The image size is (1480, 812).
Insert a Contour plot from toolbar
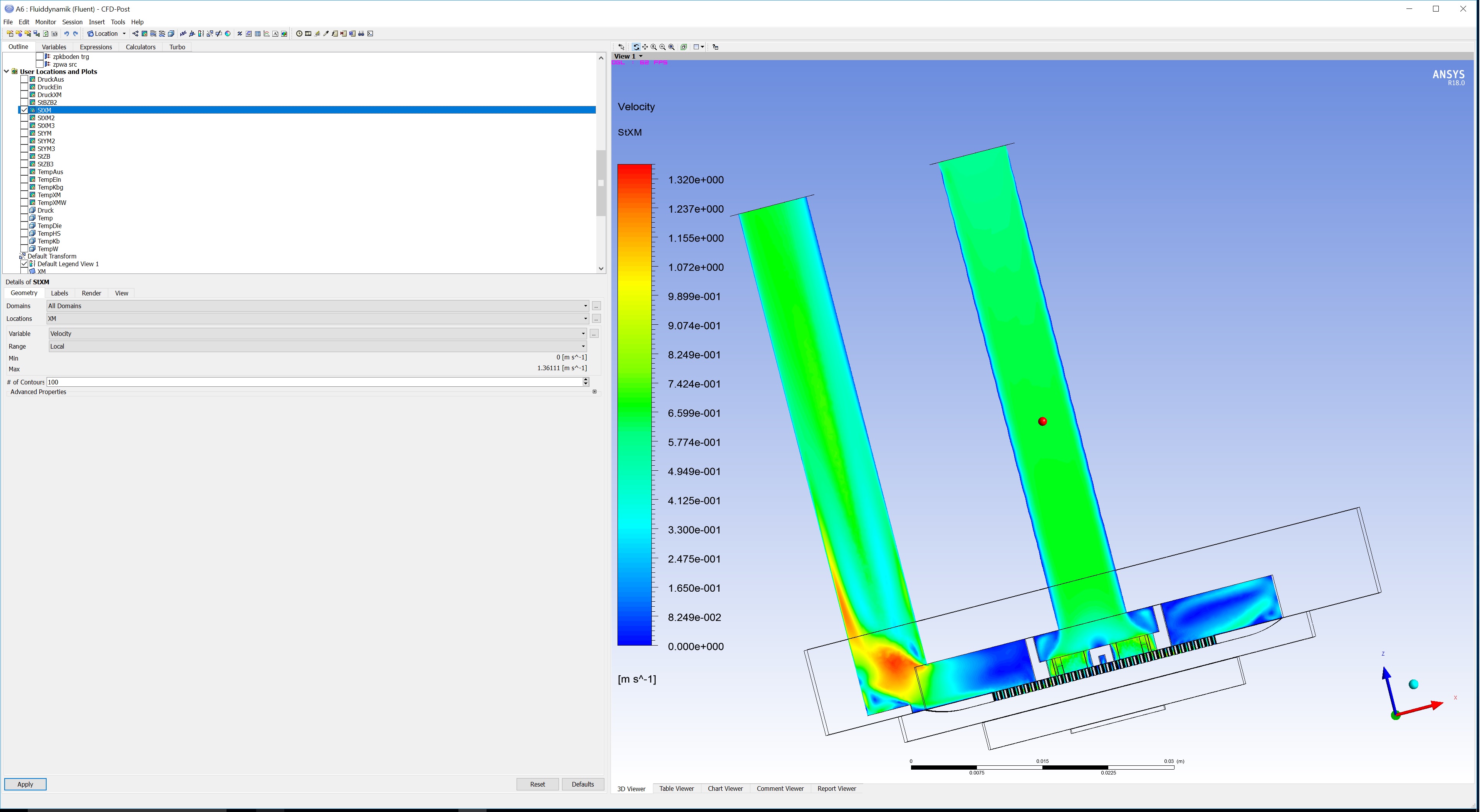pos(144,34)
